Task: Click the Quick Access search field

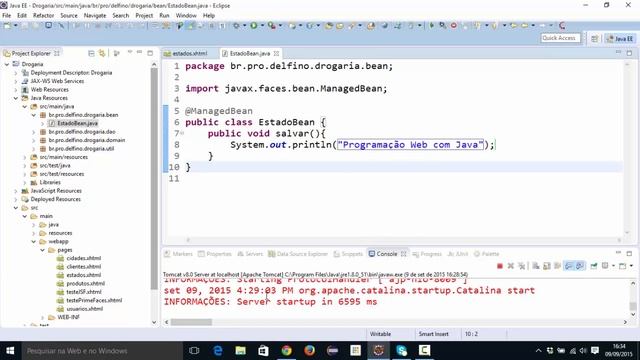Action: click(x=560, y=38)
